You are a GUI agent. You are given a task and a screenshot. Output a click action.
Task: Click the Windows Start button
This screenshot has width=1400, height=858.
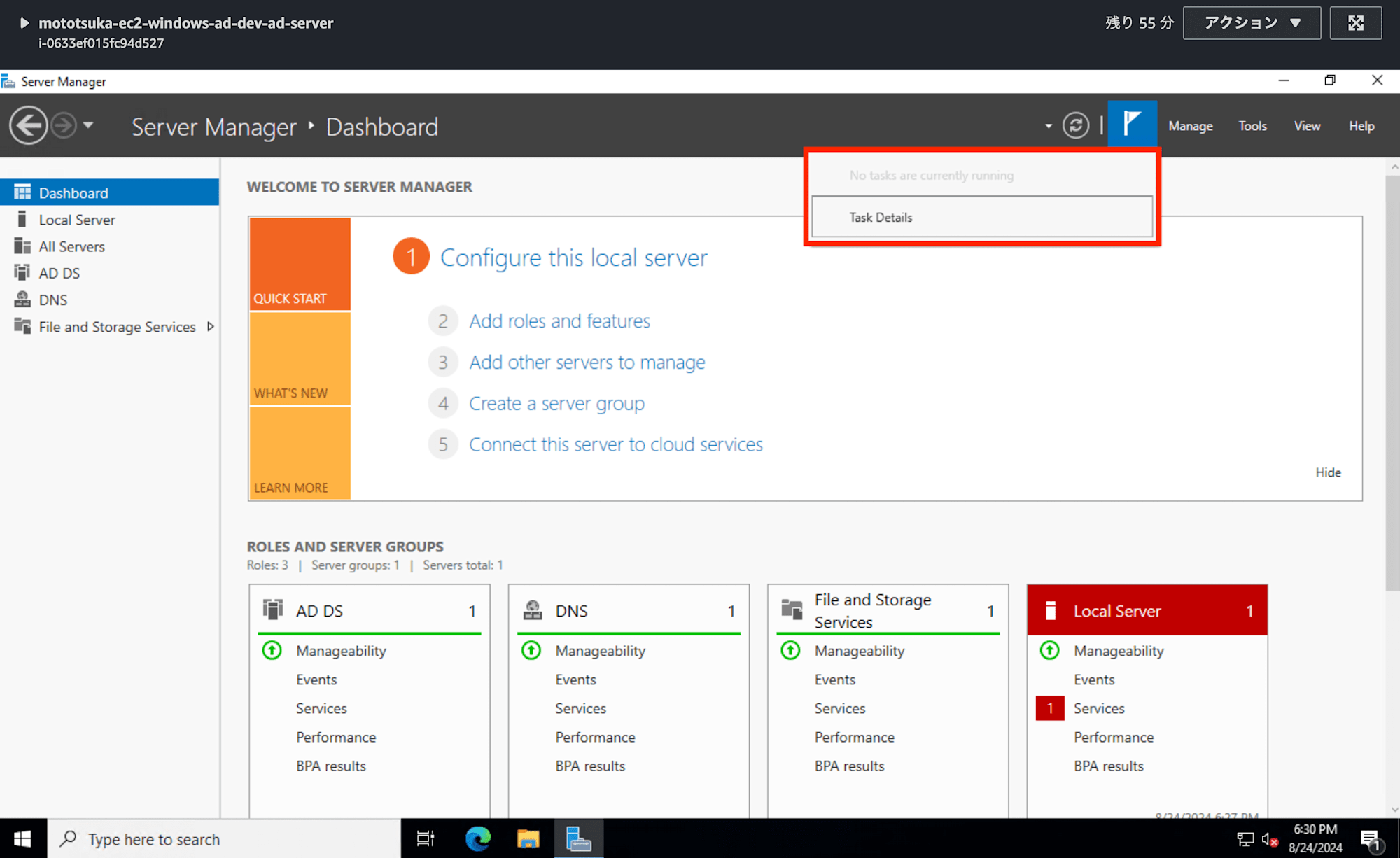pyautogui.click(x=22, y=838)
